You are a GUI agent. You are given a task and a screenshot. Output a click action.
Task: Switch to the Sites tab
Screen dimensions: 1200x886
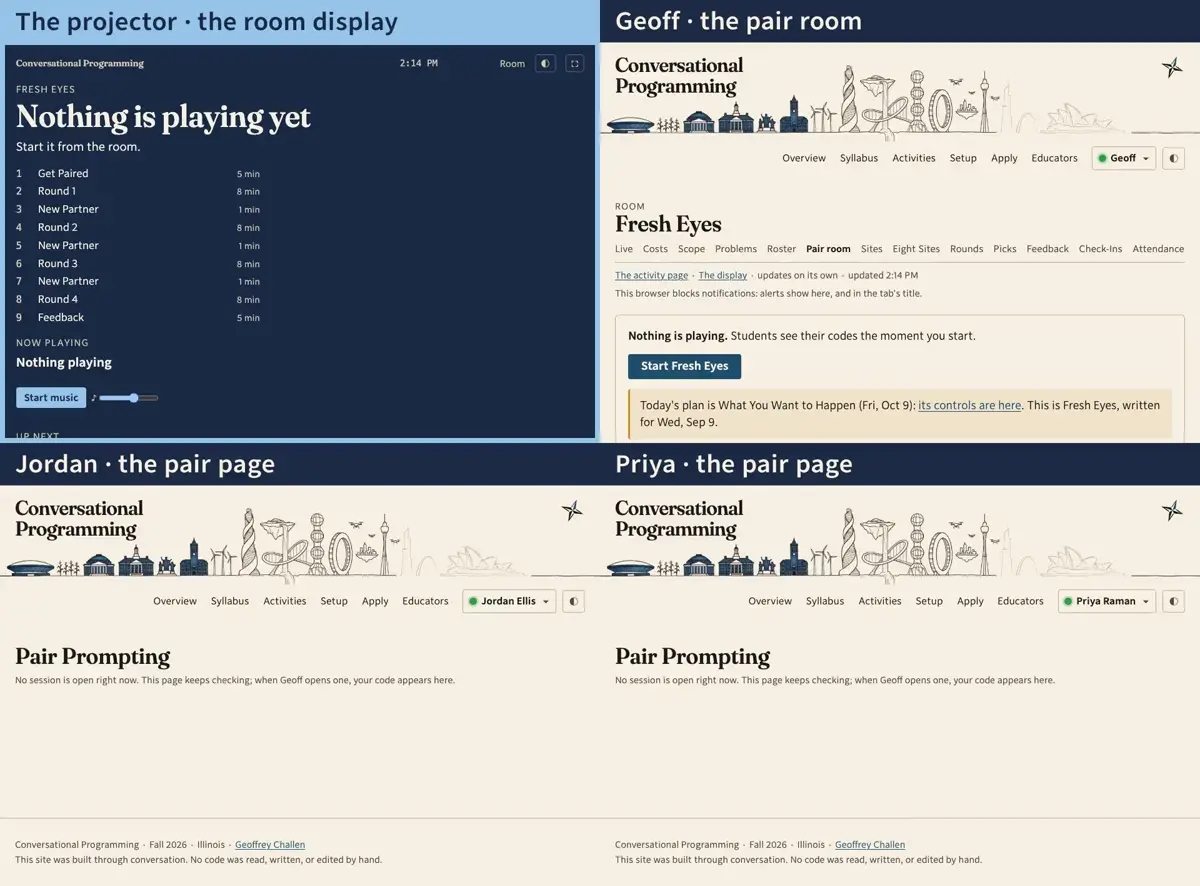pos(872,249)
